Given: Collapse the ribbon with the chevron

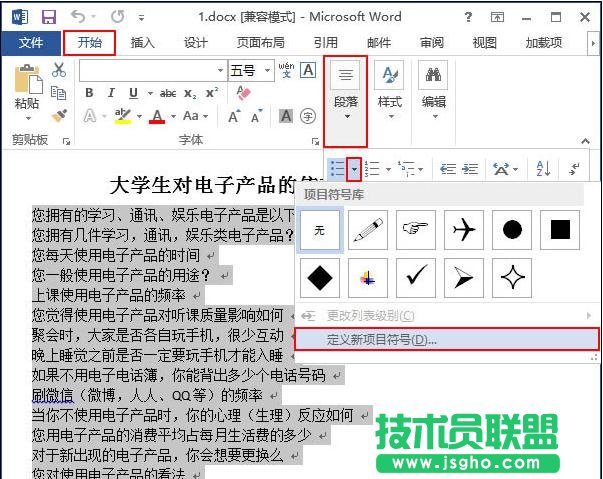Looking at the screenshot, I should tap(585, 141).
